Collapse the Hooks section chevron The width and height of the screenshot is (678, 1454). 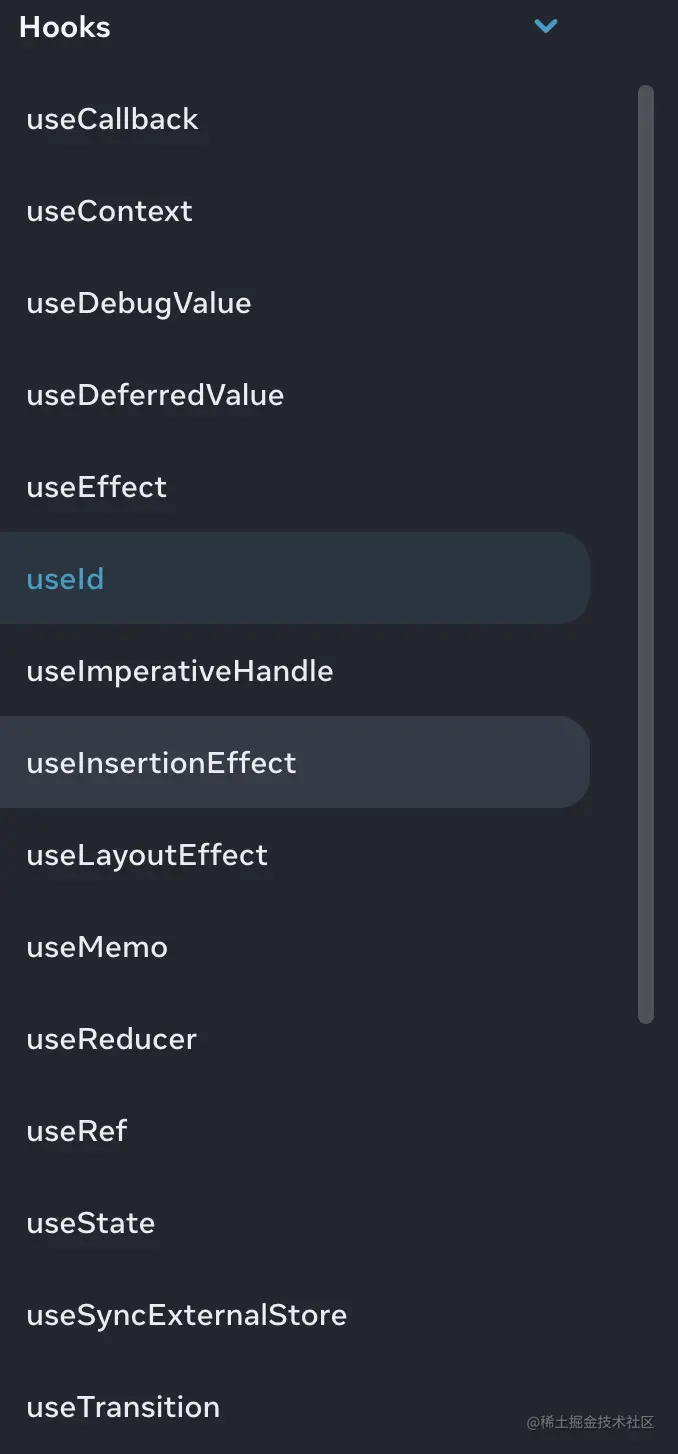546,26
